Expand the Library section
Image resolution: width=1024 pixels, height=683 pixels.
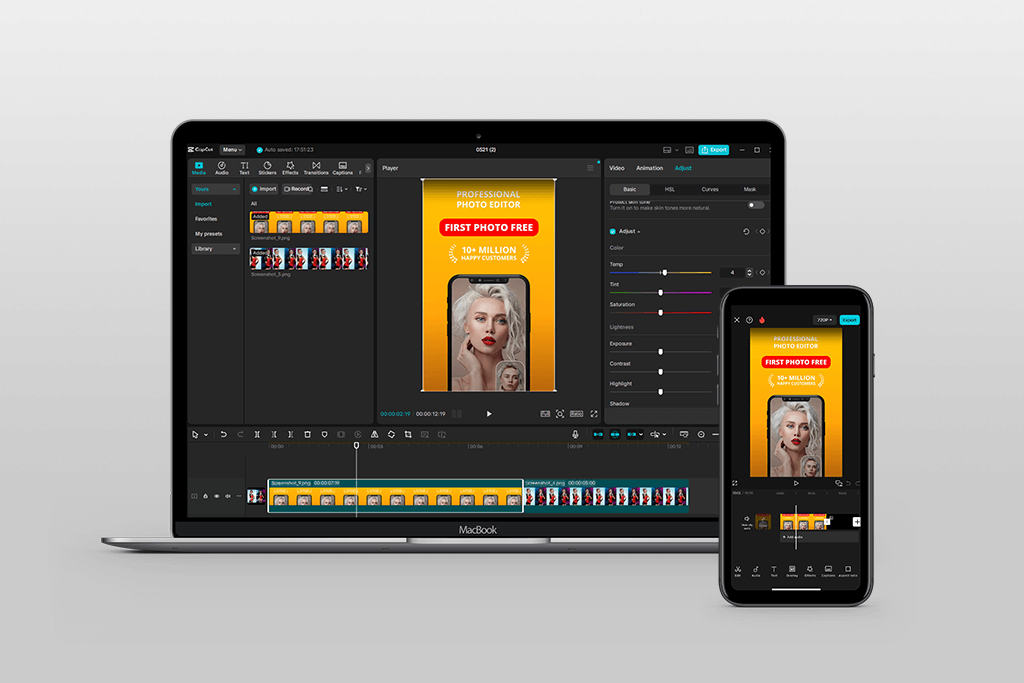point(216,249)
